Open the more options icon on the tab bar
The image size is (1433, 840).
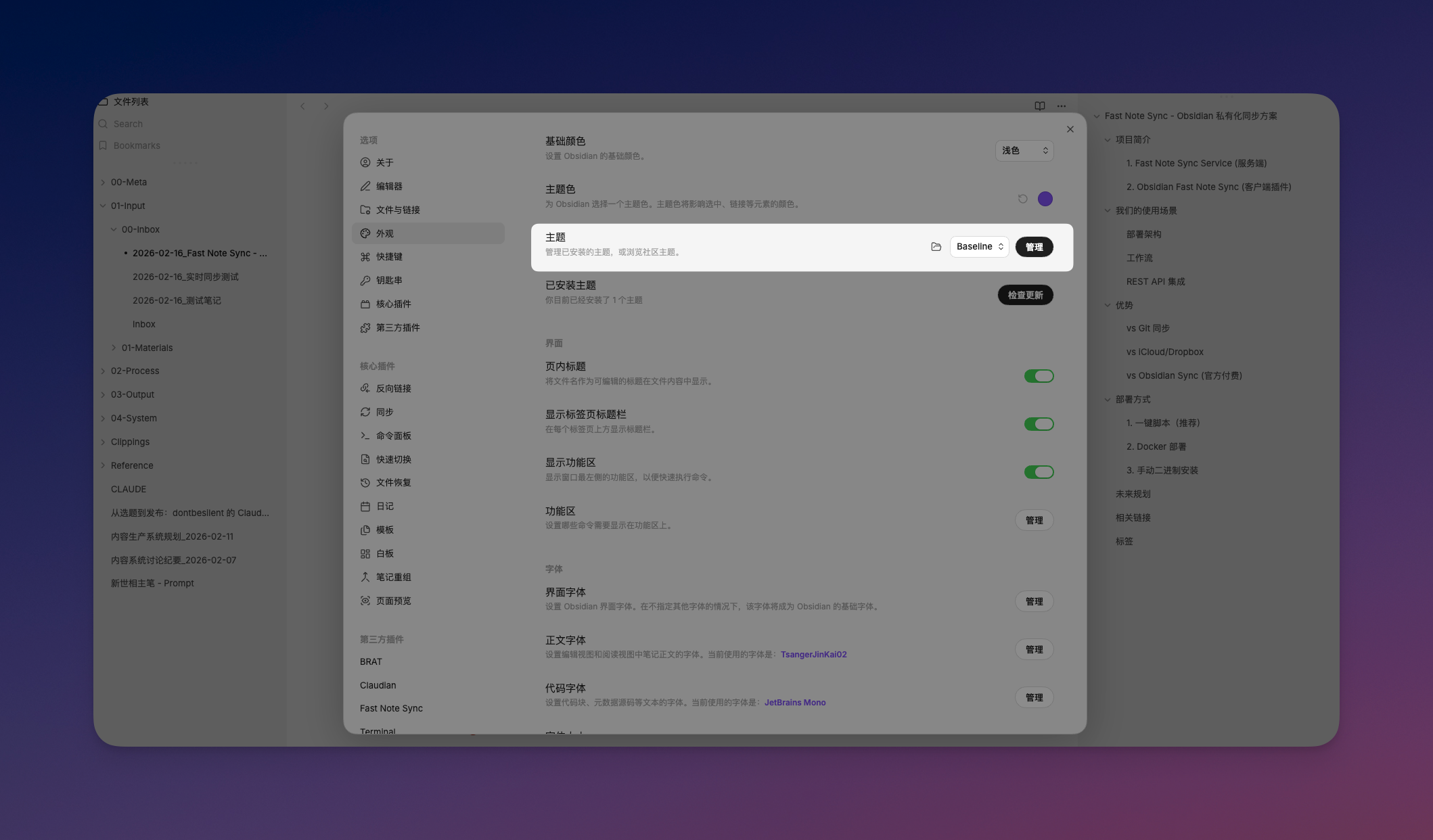click(1061, 106)
